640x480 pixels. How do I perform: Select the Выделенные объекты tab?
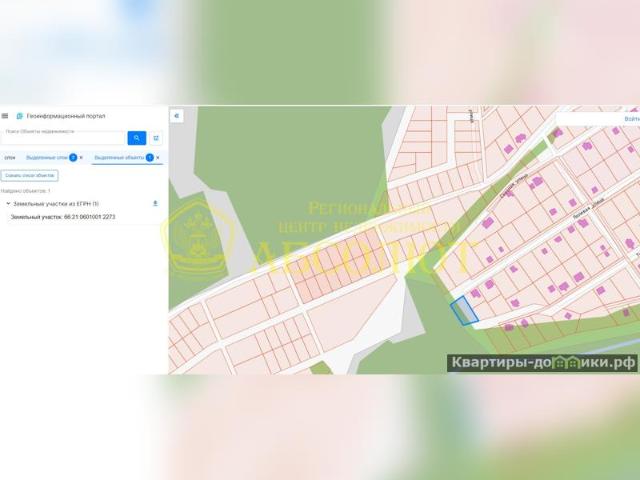[119, 158]
